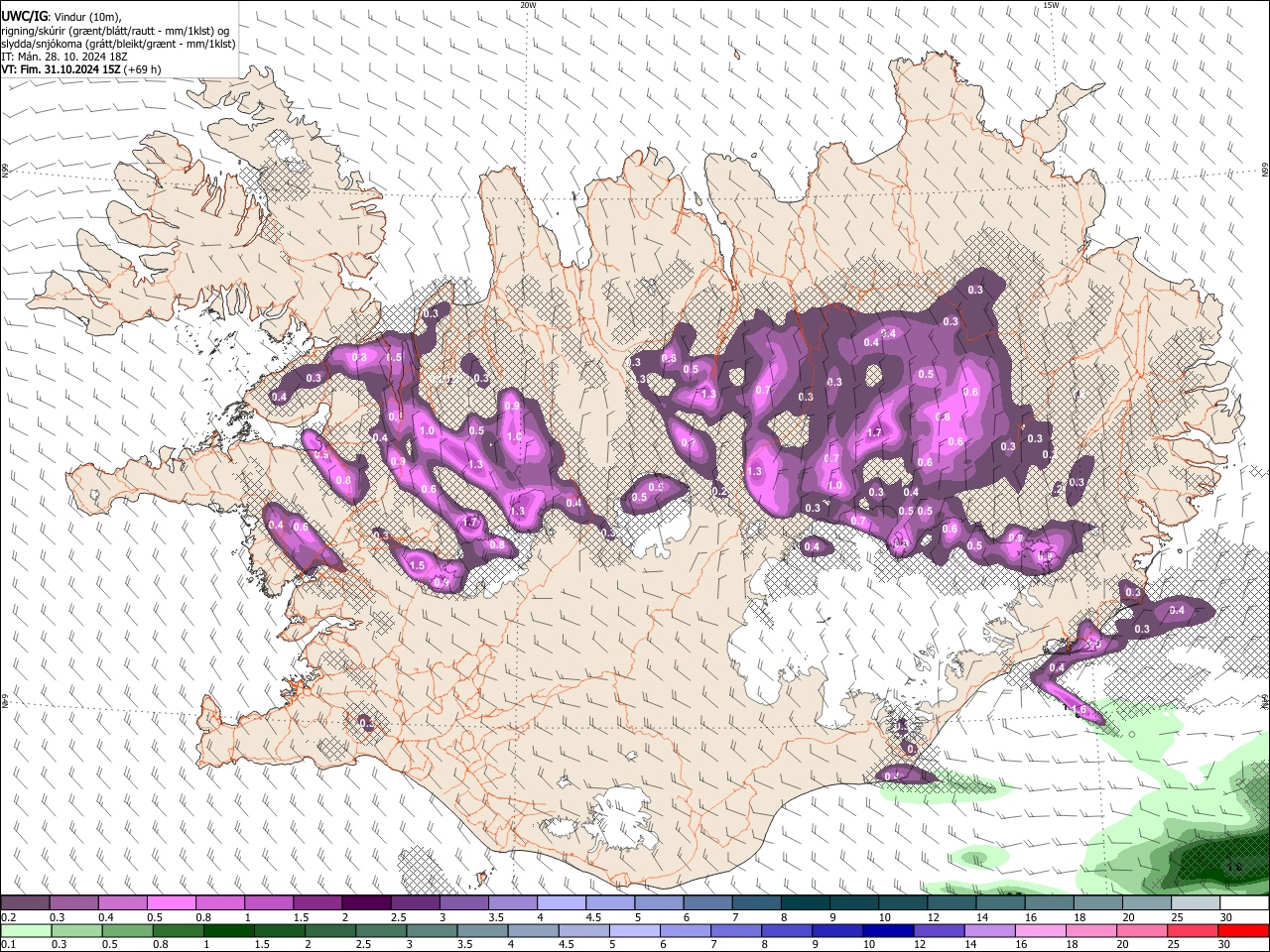Click the '3.5' label under lower legend
Viewport: 1270px width, 952px height.
[x=462, y=945]
